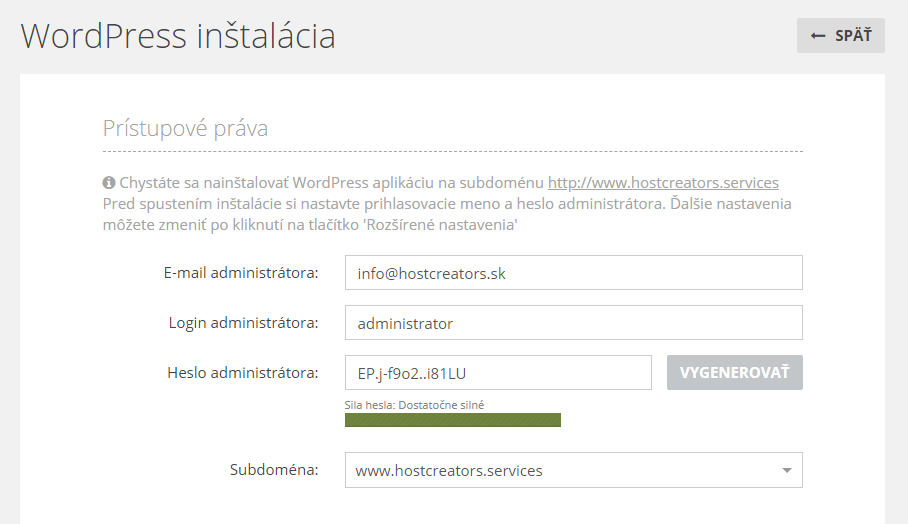Viewport: 908px width, 524px height.
Task: Click the 'Subdoména:' label
Action: (274, 470)
